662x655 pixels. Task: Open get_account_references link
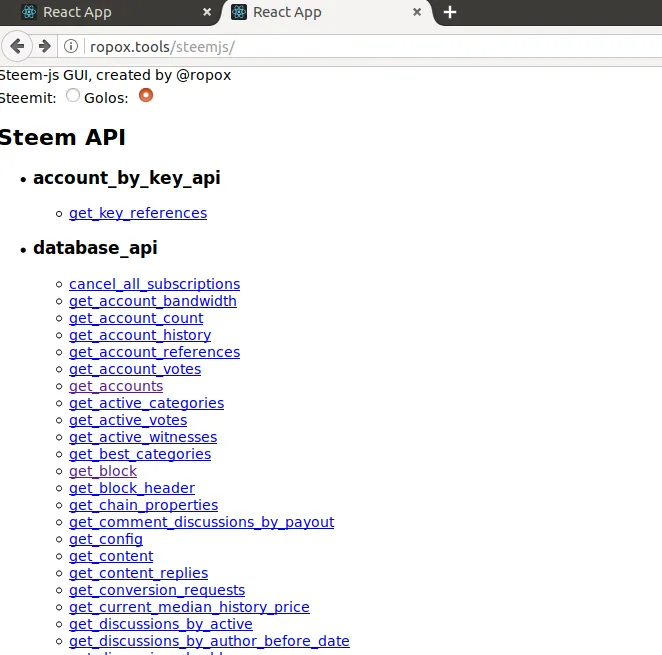[155, 352]
